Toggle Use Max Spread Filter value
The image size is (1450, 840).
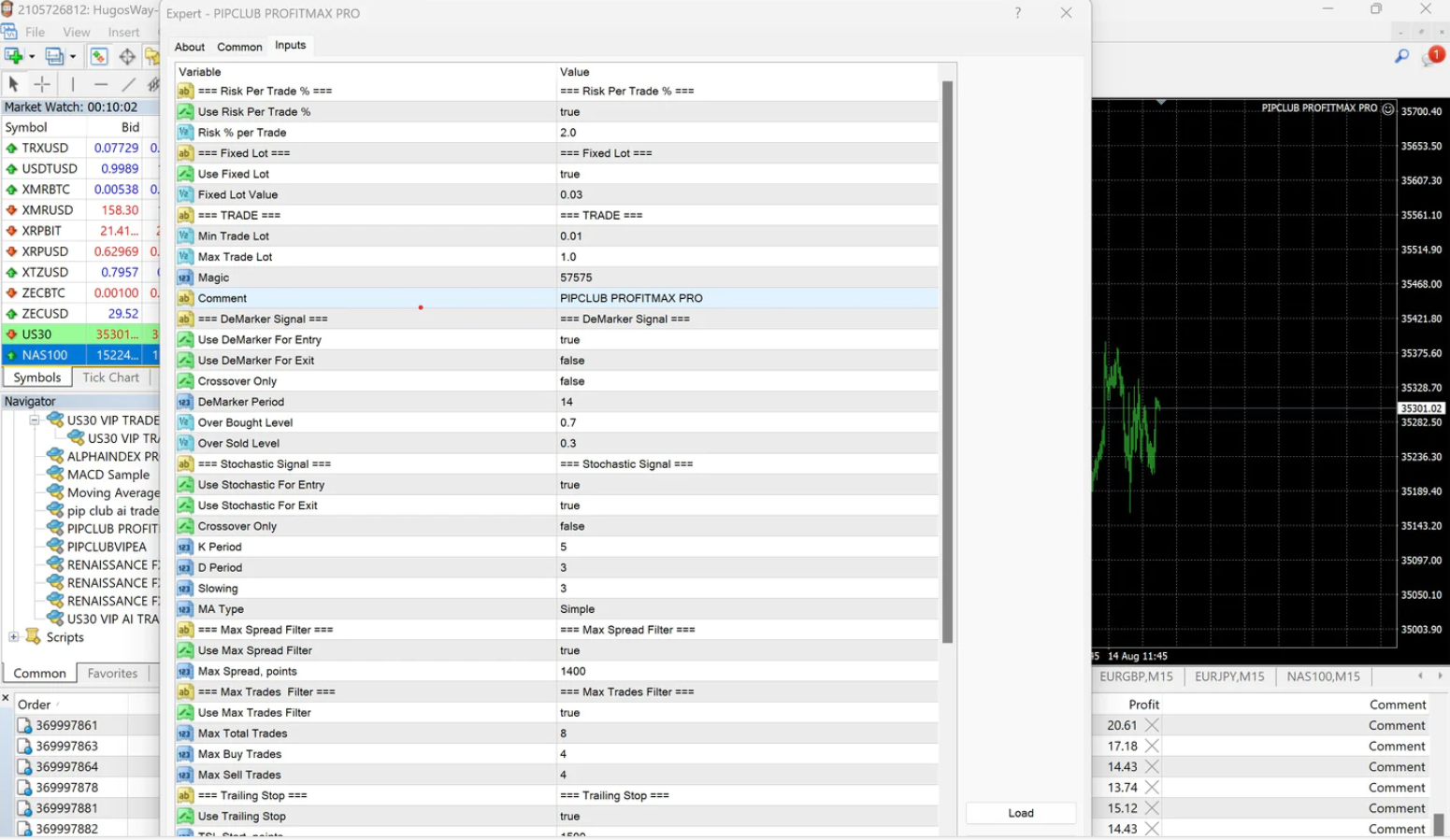[569, 650]
